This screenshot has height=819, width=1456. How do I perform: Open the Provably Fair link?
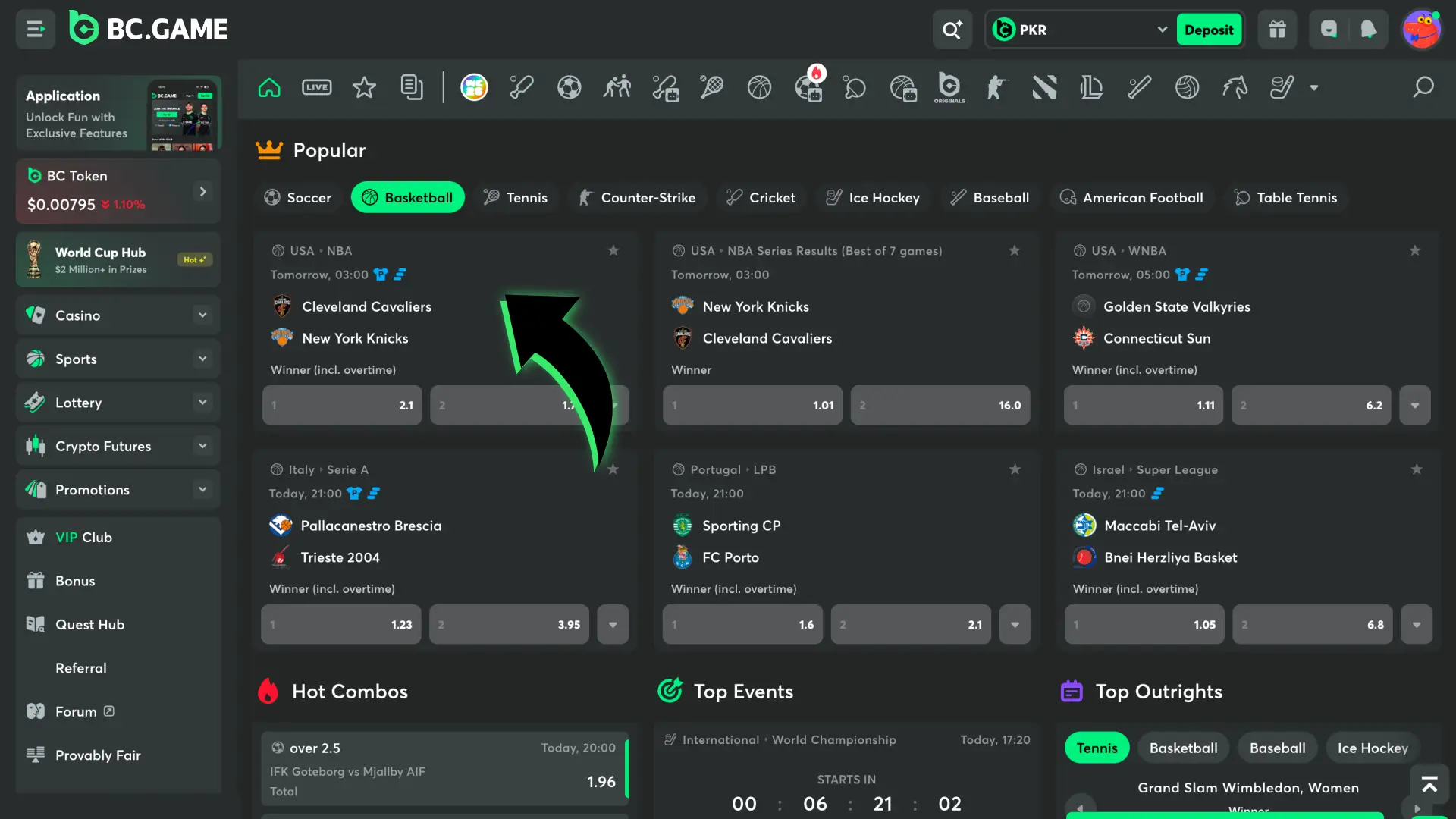point(98,755)
